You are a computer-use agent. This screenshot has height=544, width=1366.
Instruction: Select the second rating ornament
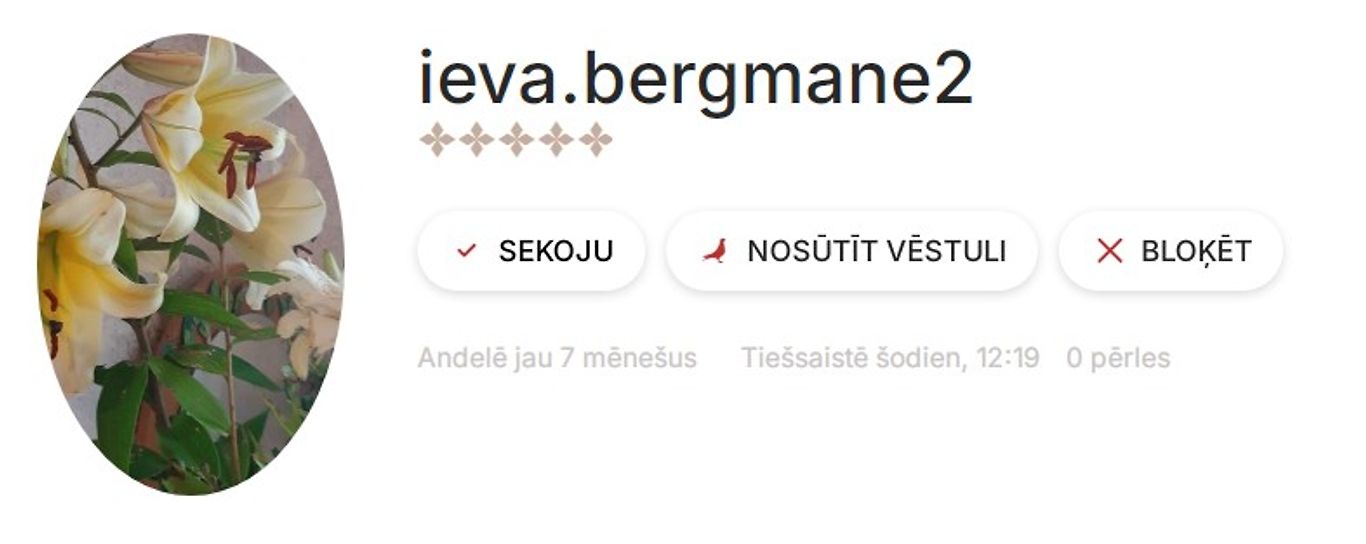click(x=476, y=140)
